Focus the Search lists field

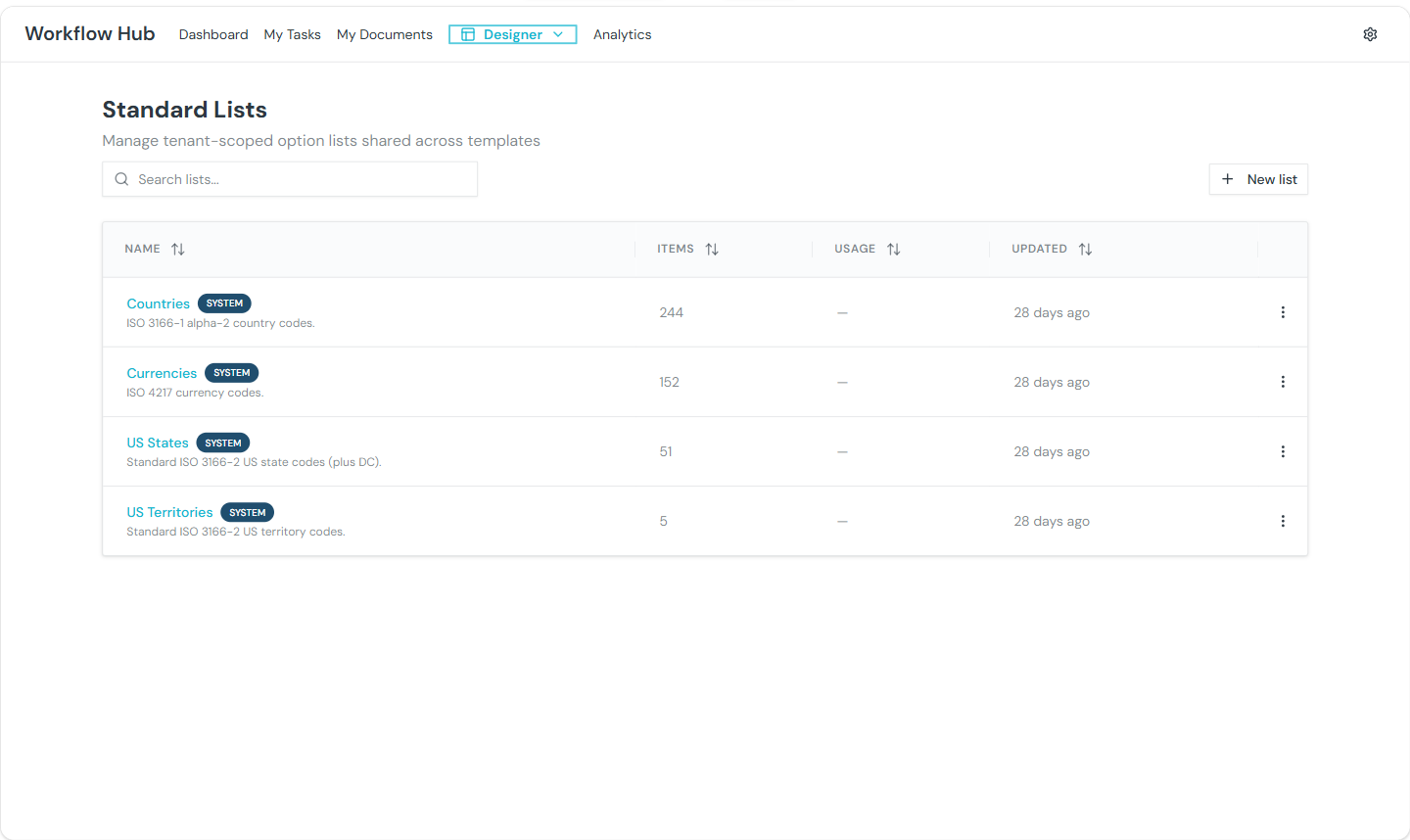click(x=290, y=179)
